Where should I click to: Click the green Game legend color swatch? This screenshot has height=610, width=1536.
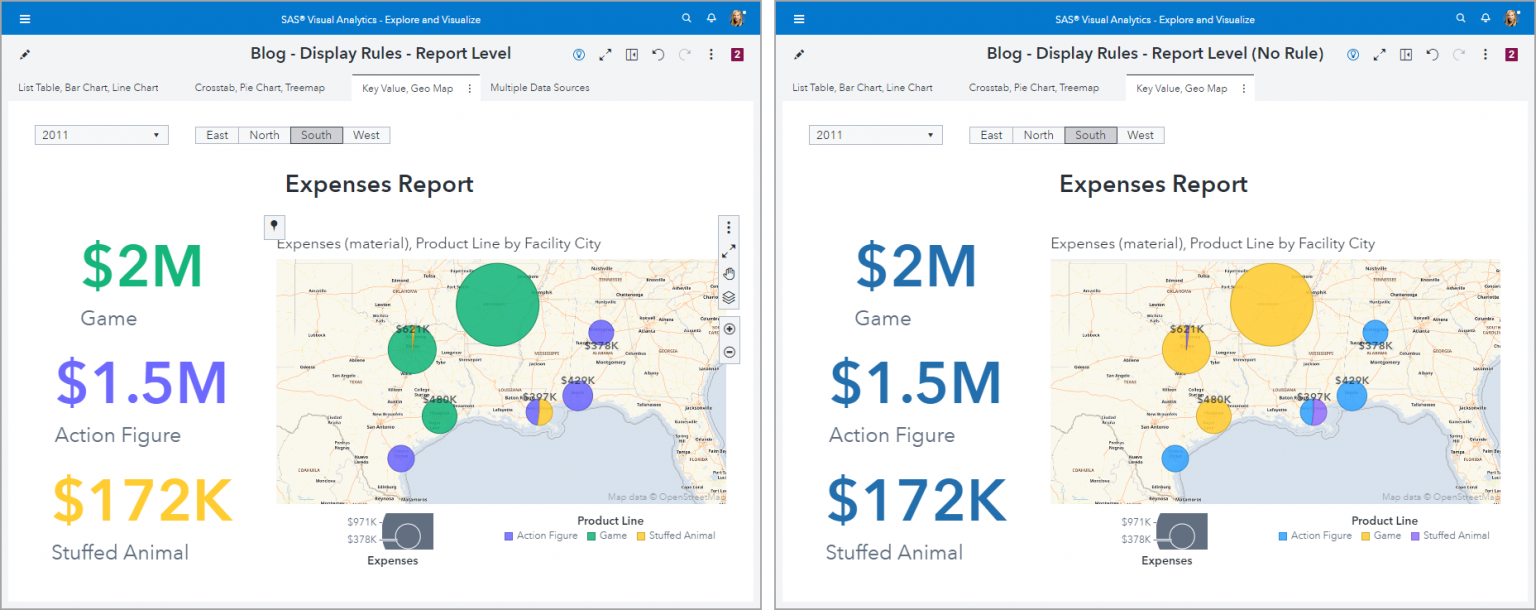592,536
